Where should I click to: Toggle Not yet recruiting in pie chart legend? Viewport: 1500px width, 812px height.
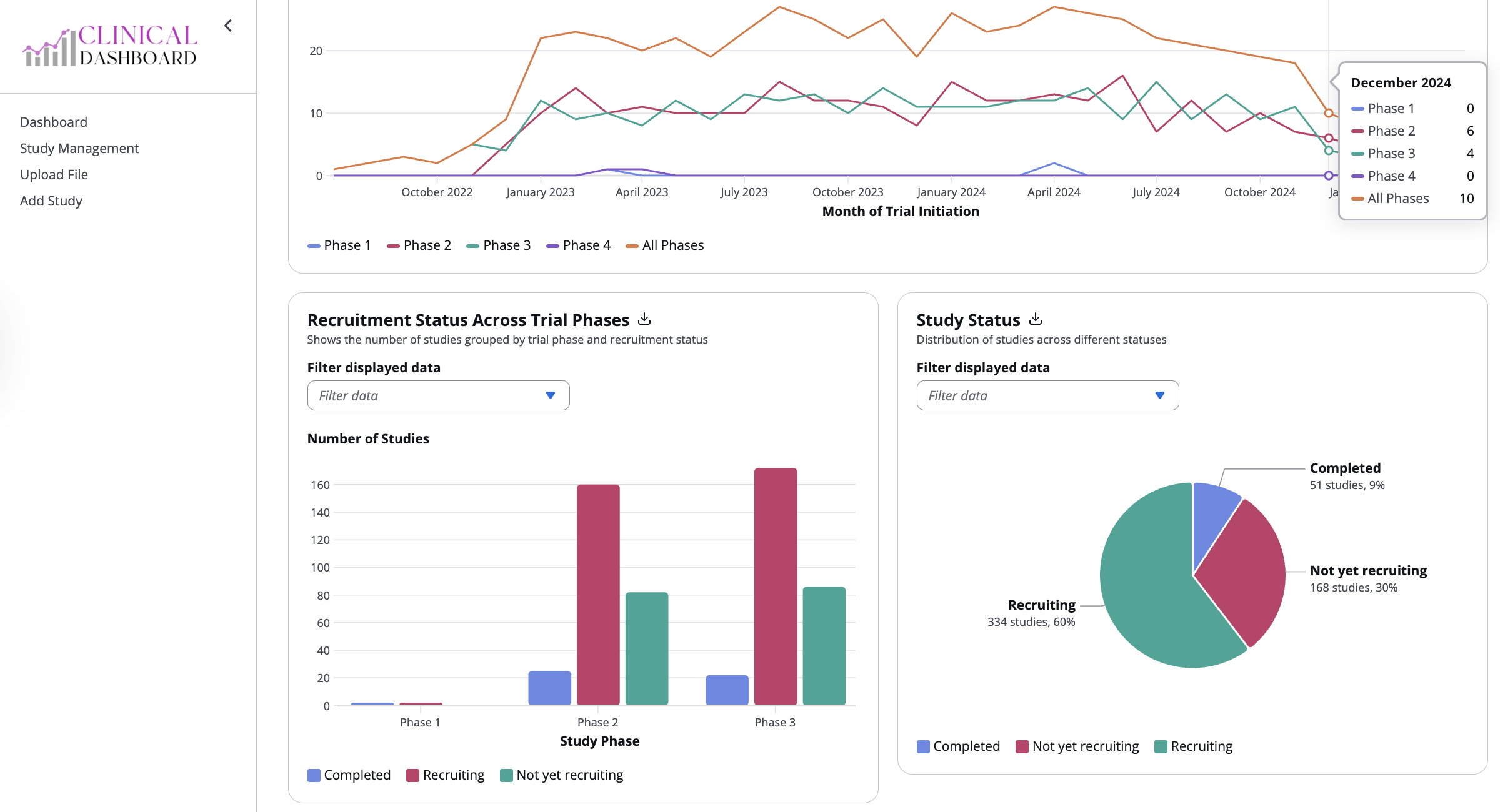coord(1077,746)
